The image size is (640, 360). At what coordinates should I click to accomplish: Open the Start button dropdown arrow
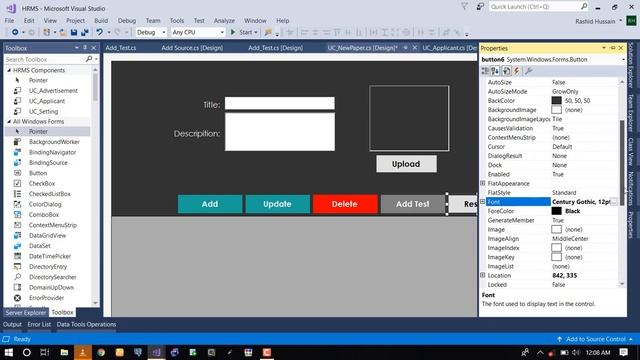[x=256, y=32]
